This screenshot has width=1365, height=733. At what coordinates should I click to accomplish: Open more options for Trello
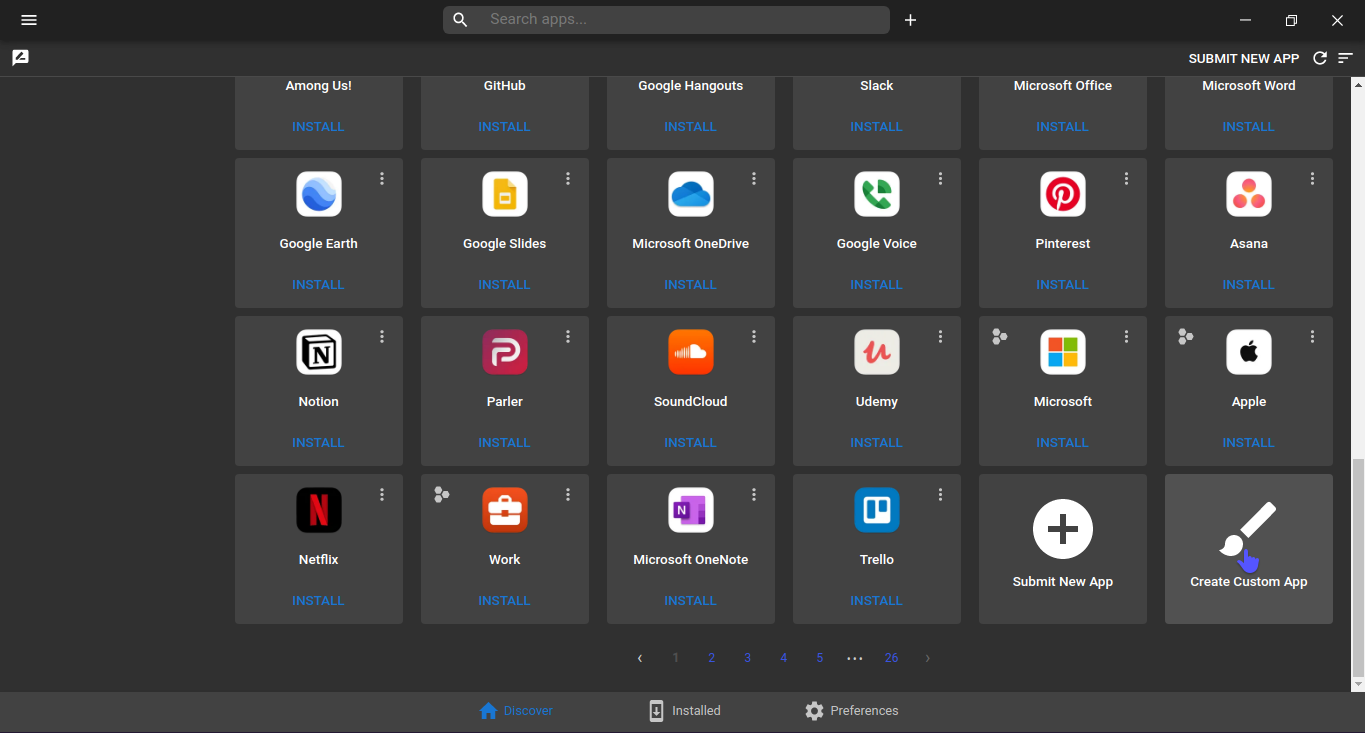(x=940, y=495)
